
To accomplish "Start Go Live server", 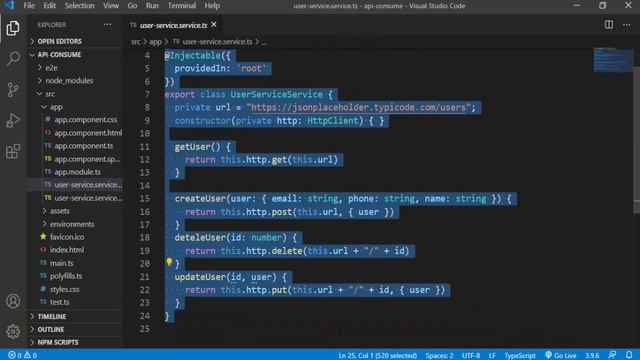I will click(561, 355).
